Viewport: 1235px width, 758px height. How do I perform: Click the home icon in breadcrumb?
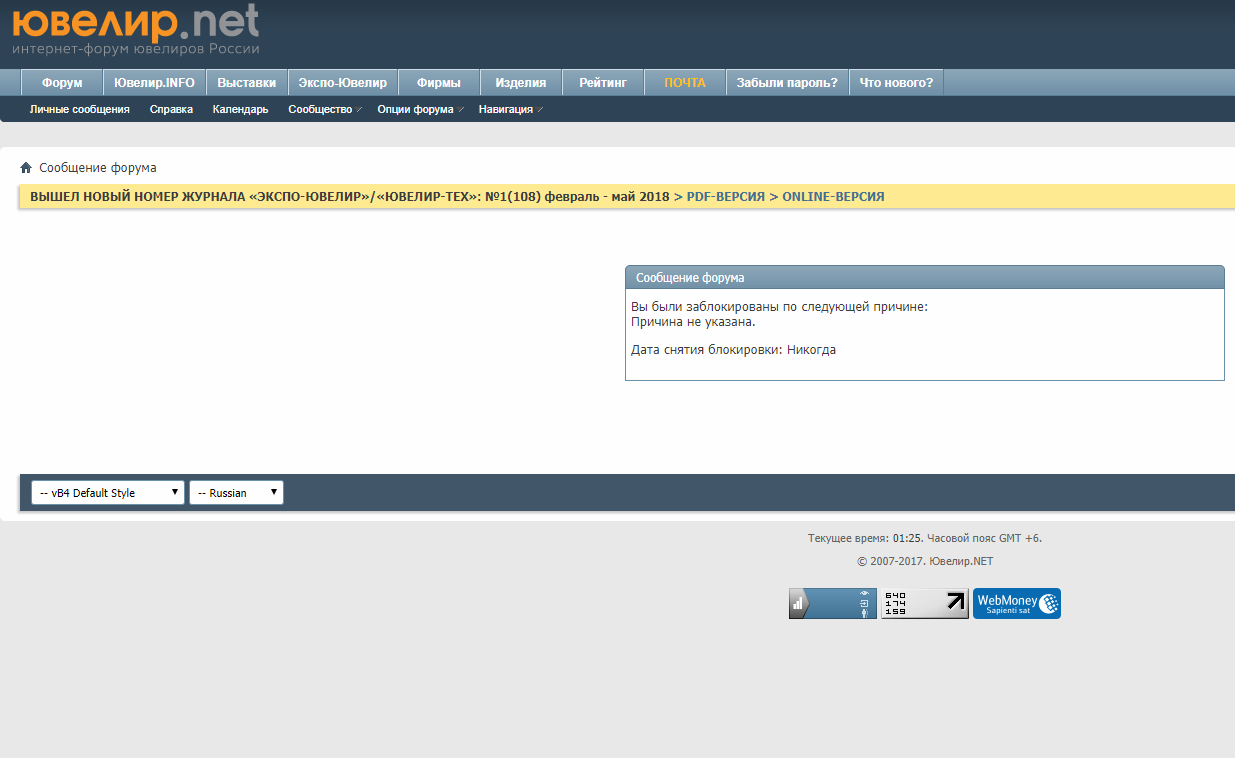point(26,168)
